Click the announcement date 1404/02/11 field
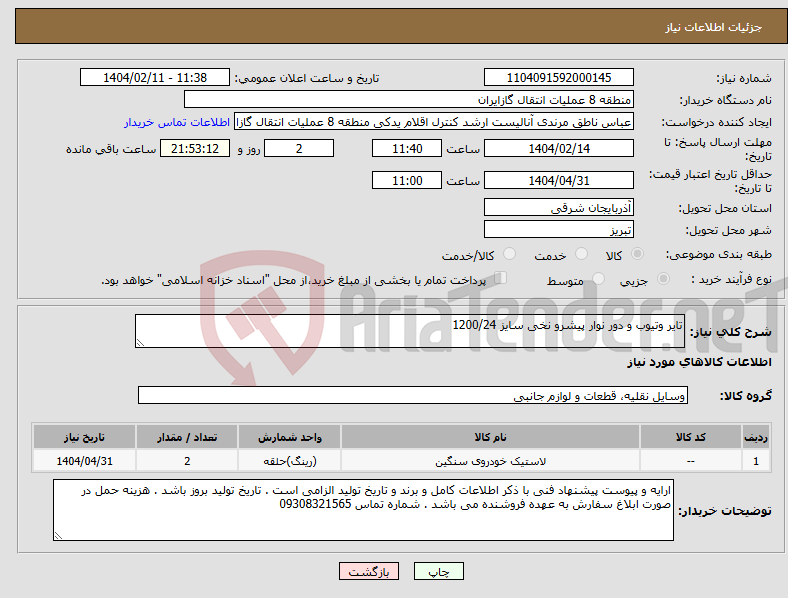The image size is (788, 598). [x=155, y=77]
